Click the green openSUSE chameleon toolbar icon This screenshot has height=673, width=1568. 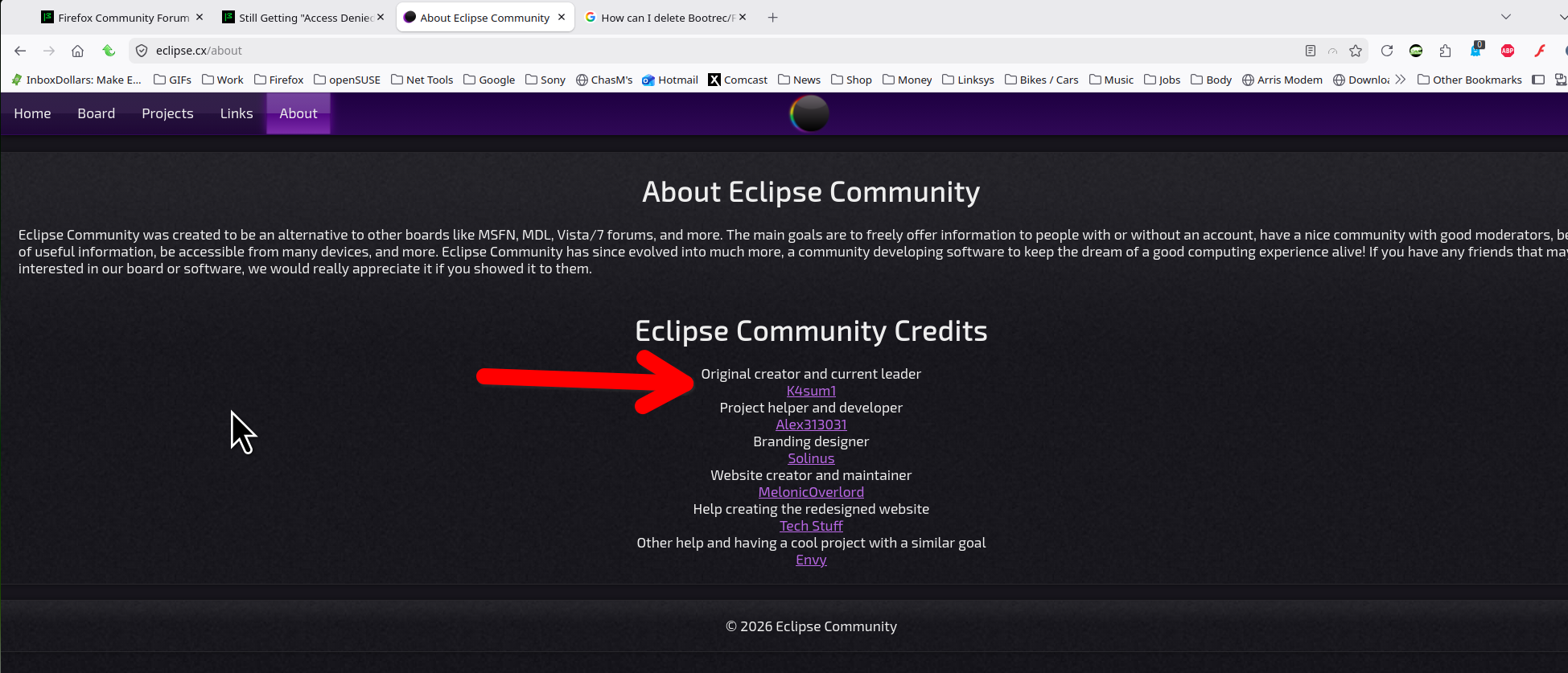click(x=1416, y=51)
